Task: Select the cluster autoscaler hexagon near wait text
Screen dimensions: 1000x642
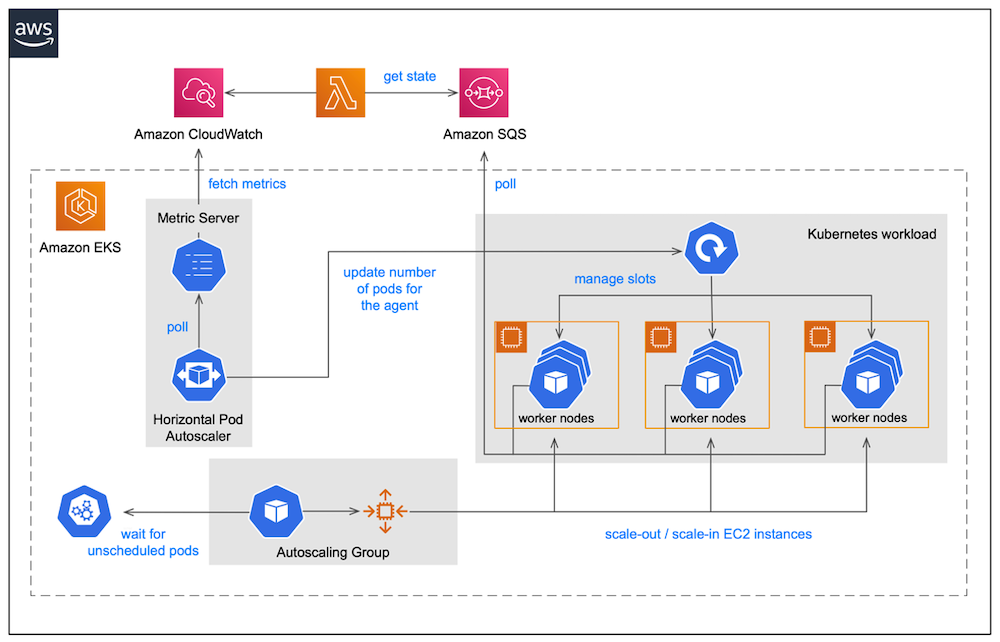Action: [x=84, y=510]
